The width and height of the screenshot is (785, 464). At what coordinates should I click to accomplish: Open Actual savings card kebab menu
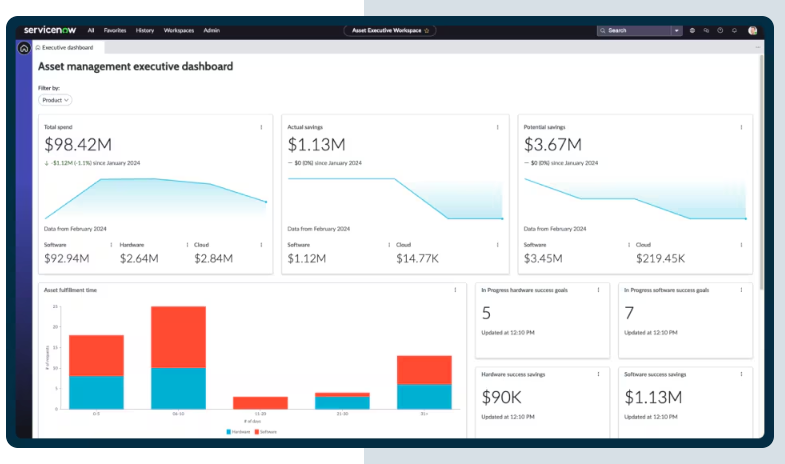pyautogui.click(x=498, y=127)
